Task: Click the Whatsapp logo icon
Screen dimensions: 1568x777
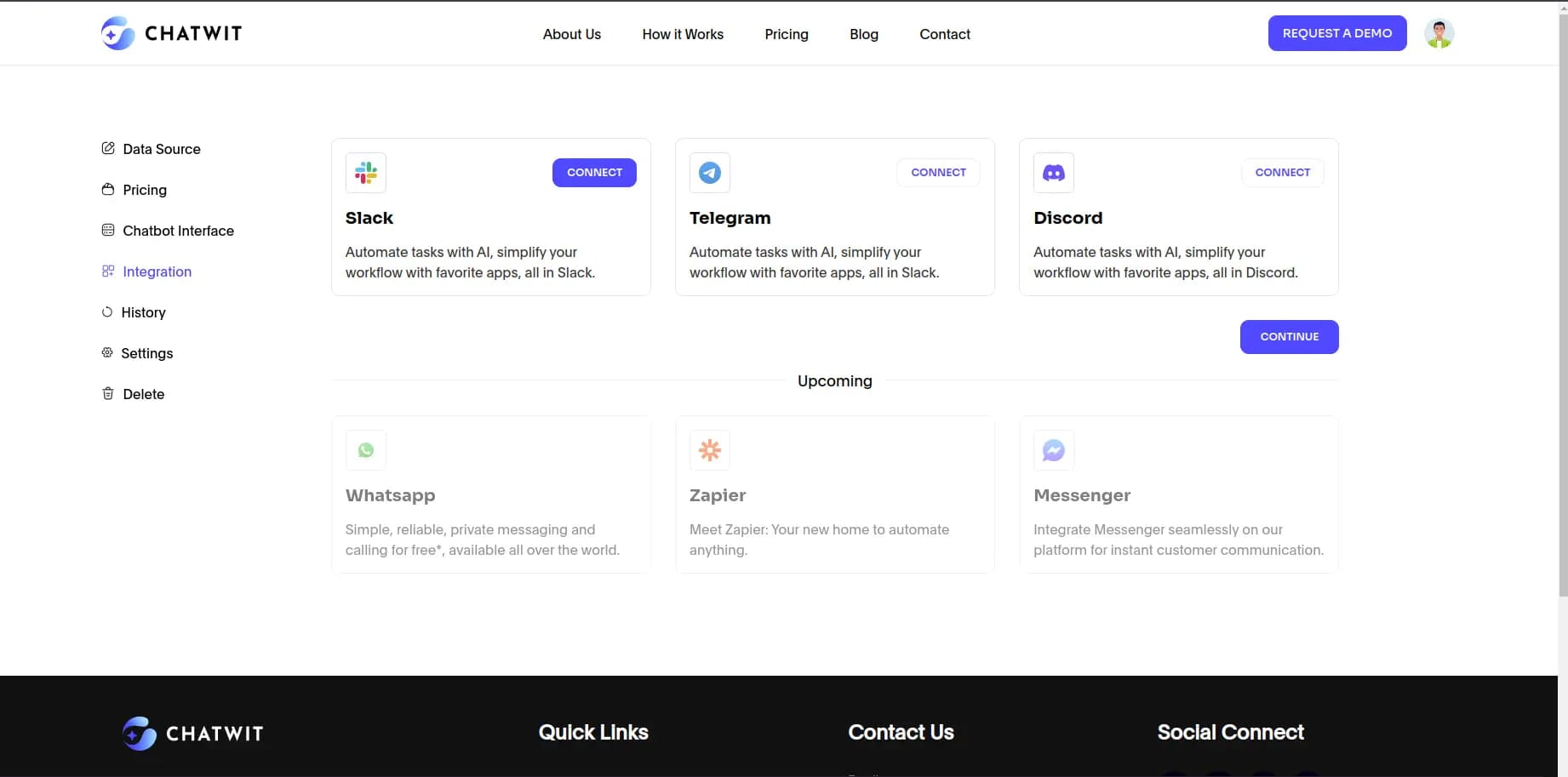Action: (x=366, y=450)
